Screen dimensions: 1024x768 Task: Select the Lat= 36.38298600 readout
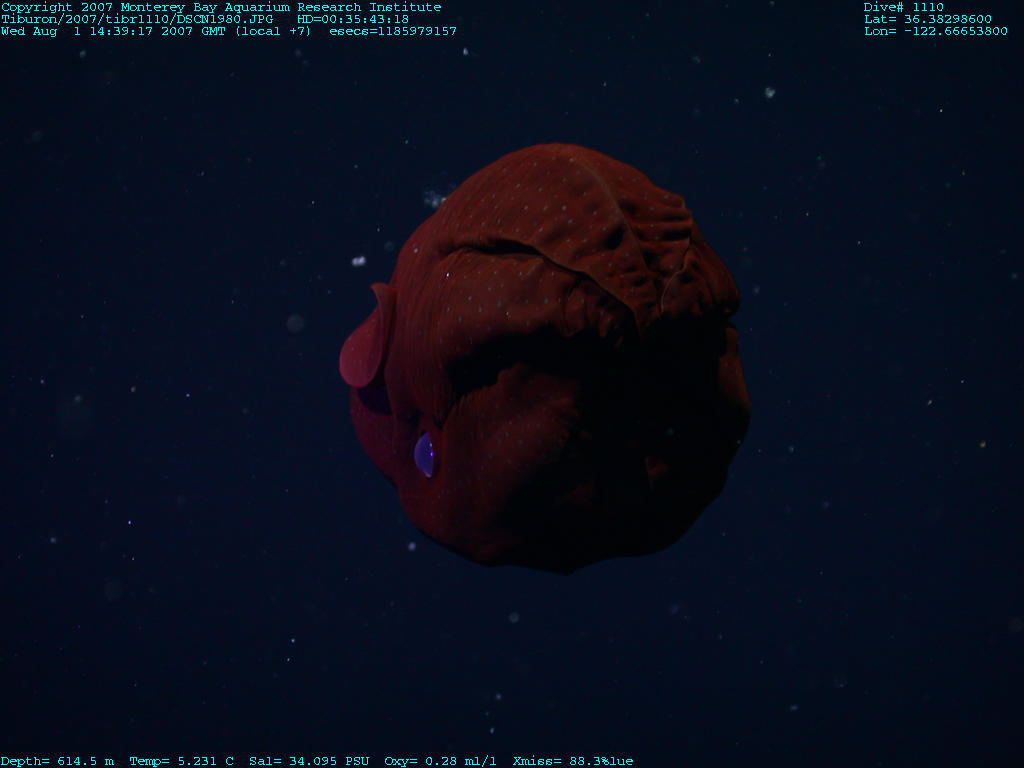pos(927,19)
